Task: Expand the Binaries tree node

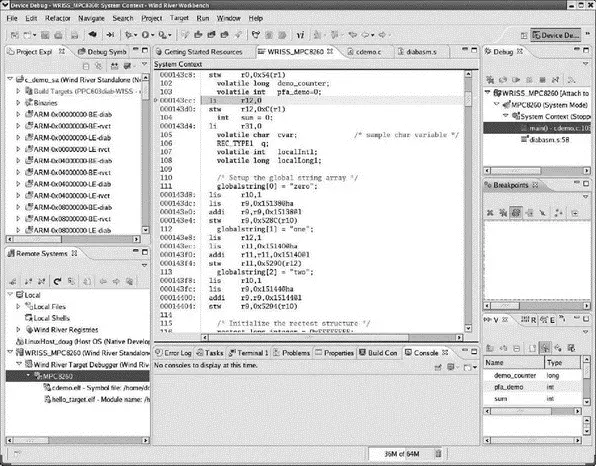Action: [18, 103]
